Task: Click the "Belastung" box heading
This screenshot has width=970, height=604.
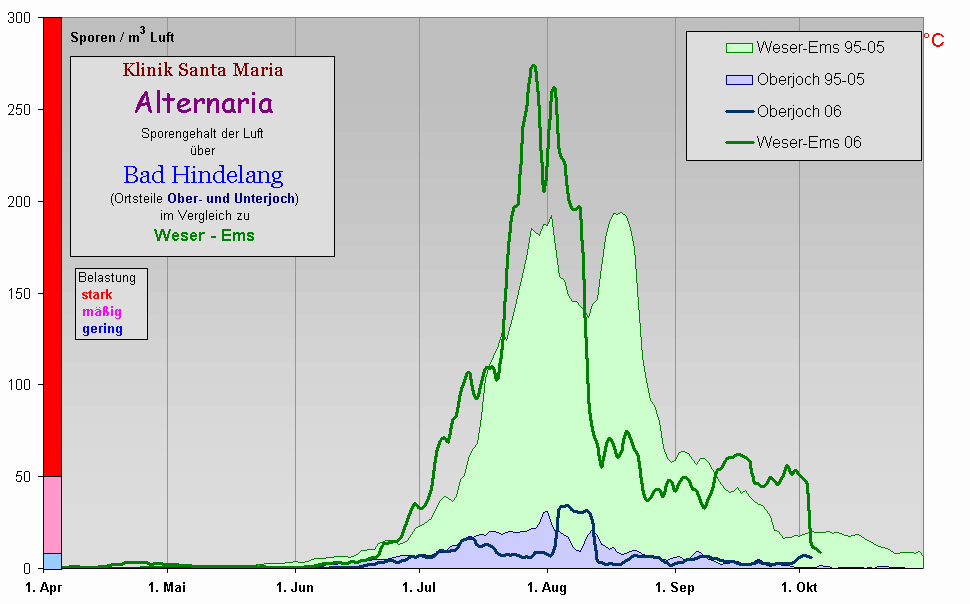Action: (107, 277)
